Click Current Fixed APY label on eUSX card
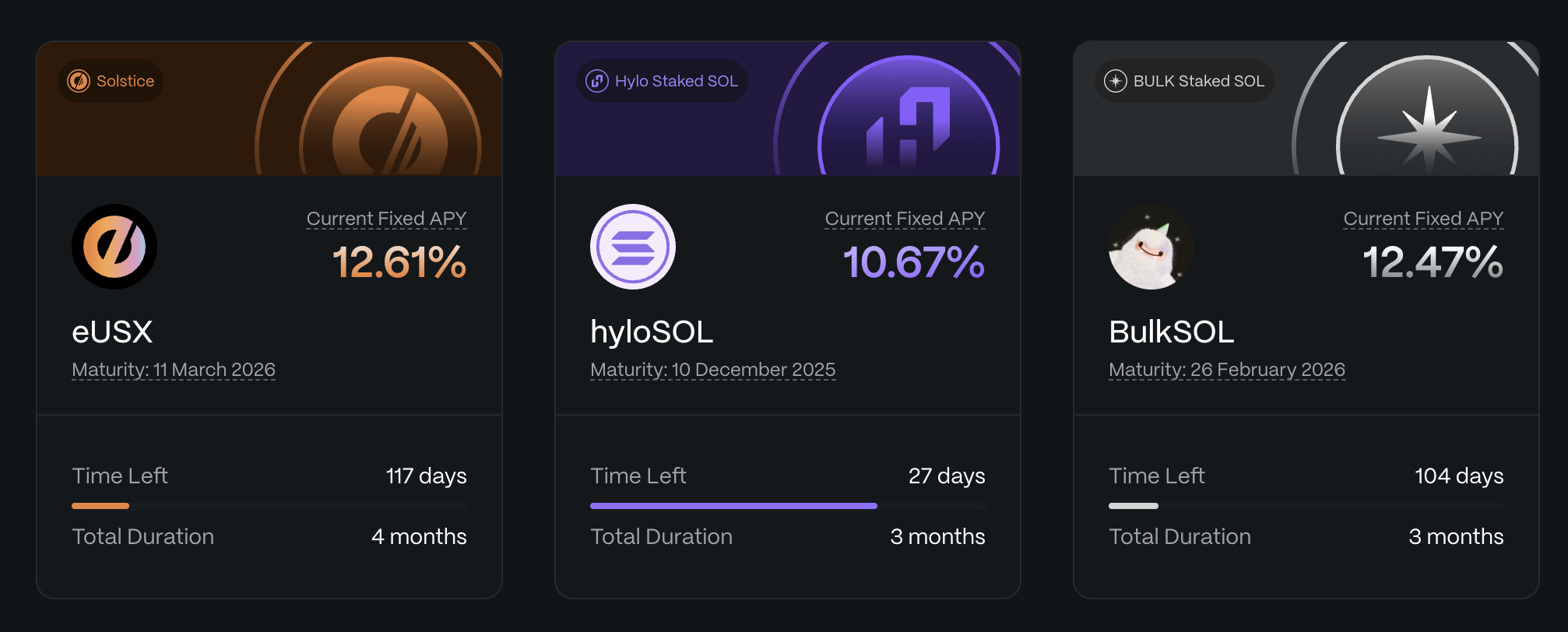This screenshot has height=632, width=1568. pos(386,219)
